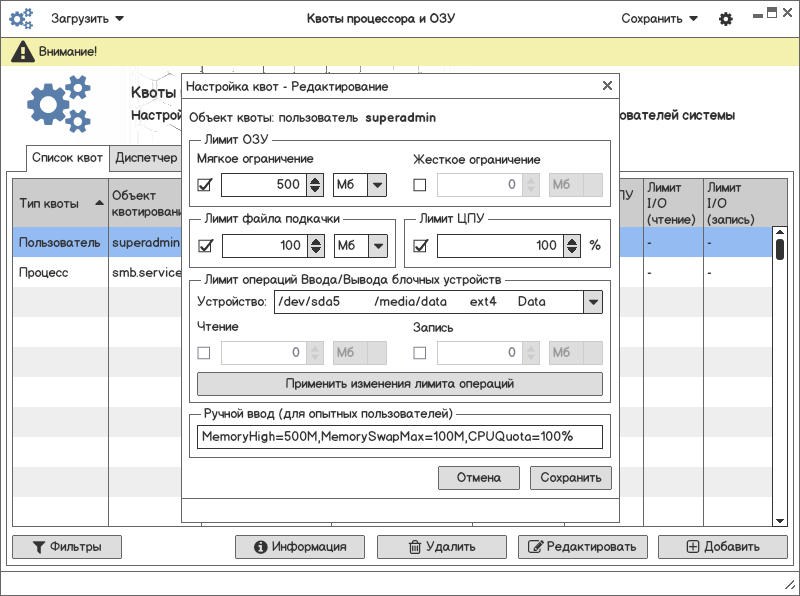Image resolution: width=800 pixels, height=596 pixels.
Task: Click the settings gear icon in top bar
Action: [x=726, y=19]
